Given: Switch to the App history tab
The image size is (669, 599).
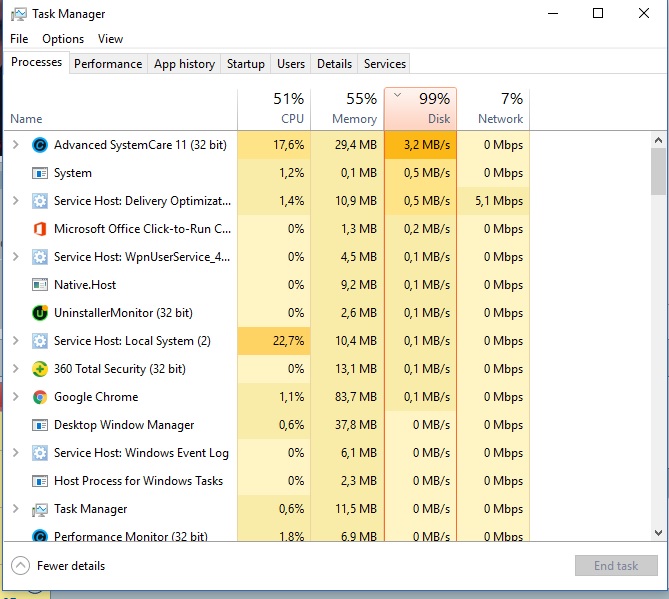Looking at the screenshot, I should coord(184,64).
